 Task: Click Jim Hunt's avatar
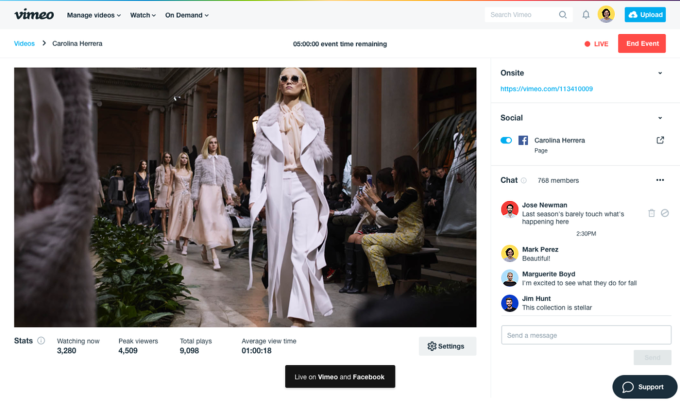coord(510,303)
